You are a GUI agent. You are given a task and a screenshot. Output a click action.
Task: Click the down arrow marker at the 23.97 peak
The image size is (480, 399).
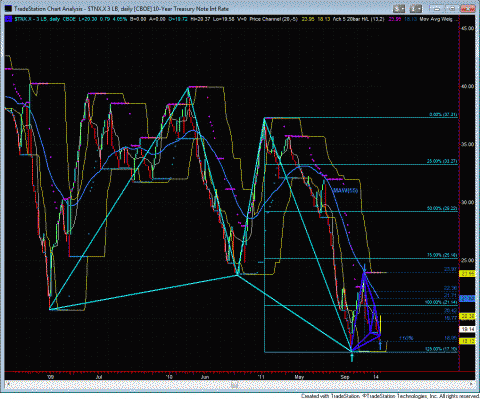point(365,267)
